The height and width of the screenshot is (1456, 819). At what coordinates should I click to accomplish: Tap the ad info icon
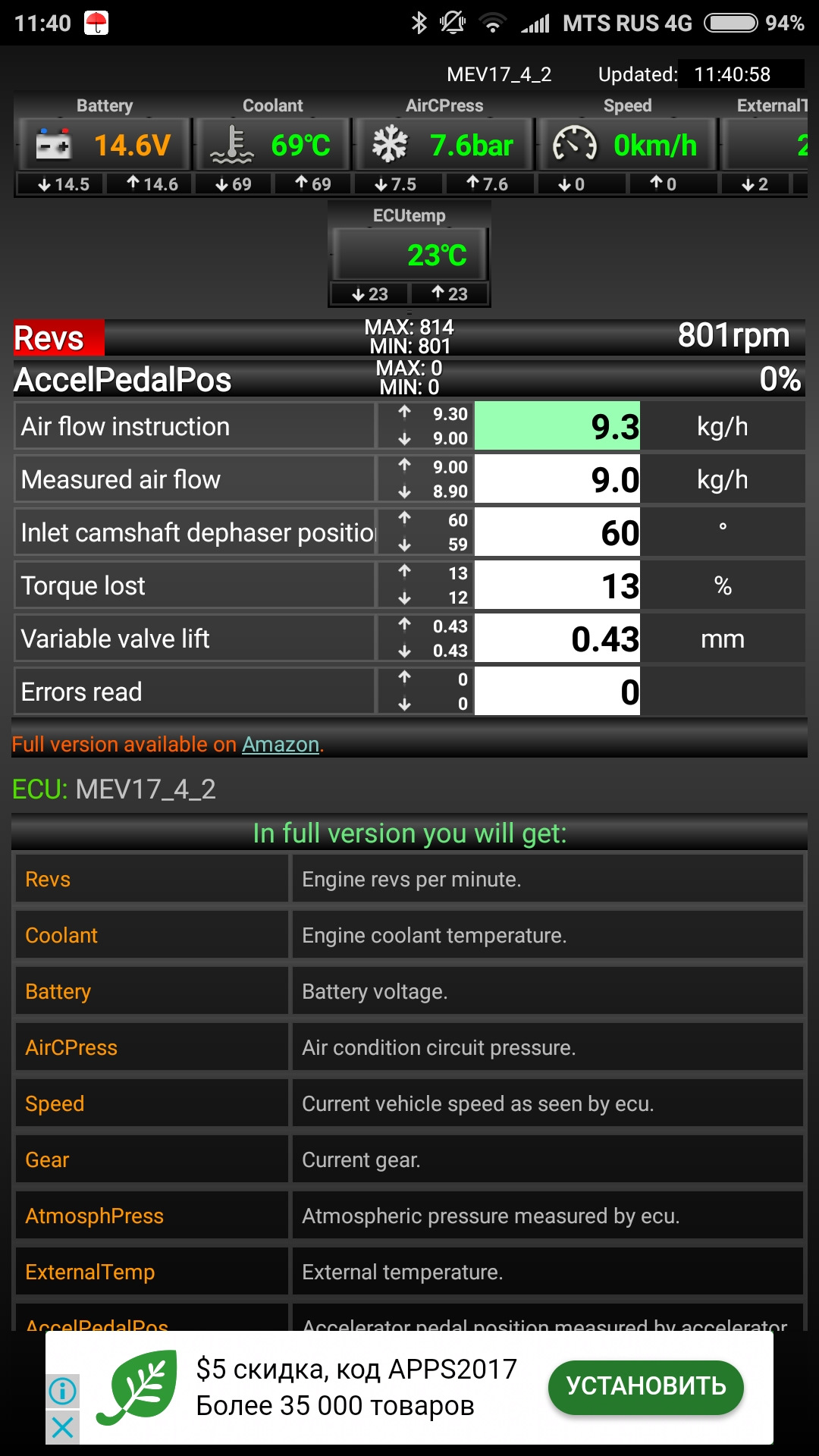[x=62, y=1390]
